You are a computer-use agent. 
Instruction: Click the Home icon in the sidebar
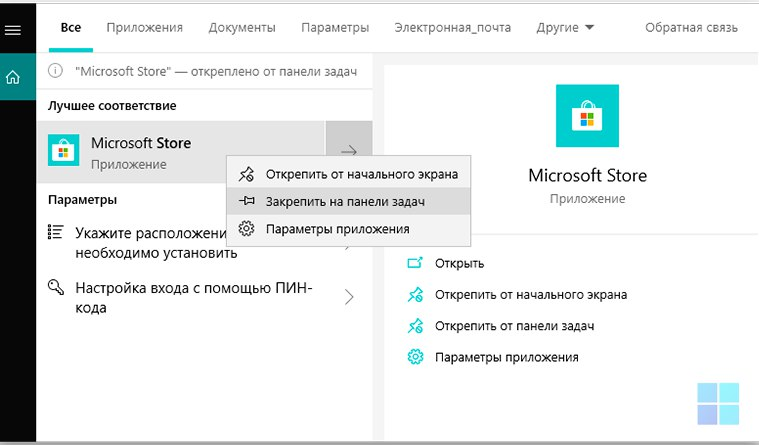[x=13, y=77]
